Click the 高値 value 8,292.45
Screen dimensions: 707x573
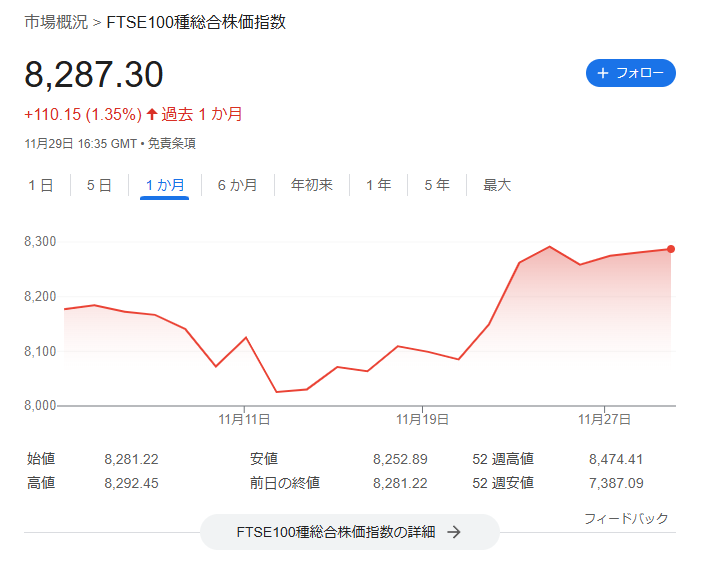click(132, 483)
